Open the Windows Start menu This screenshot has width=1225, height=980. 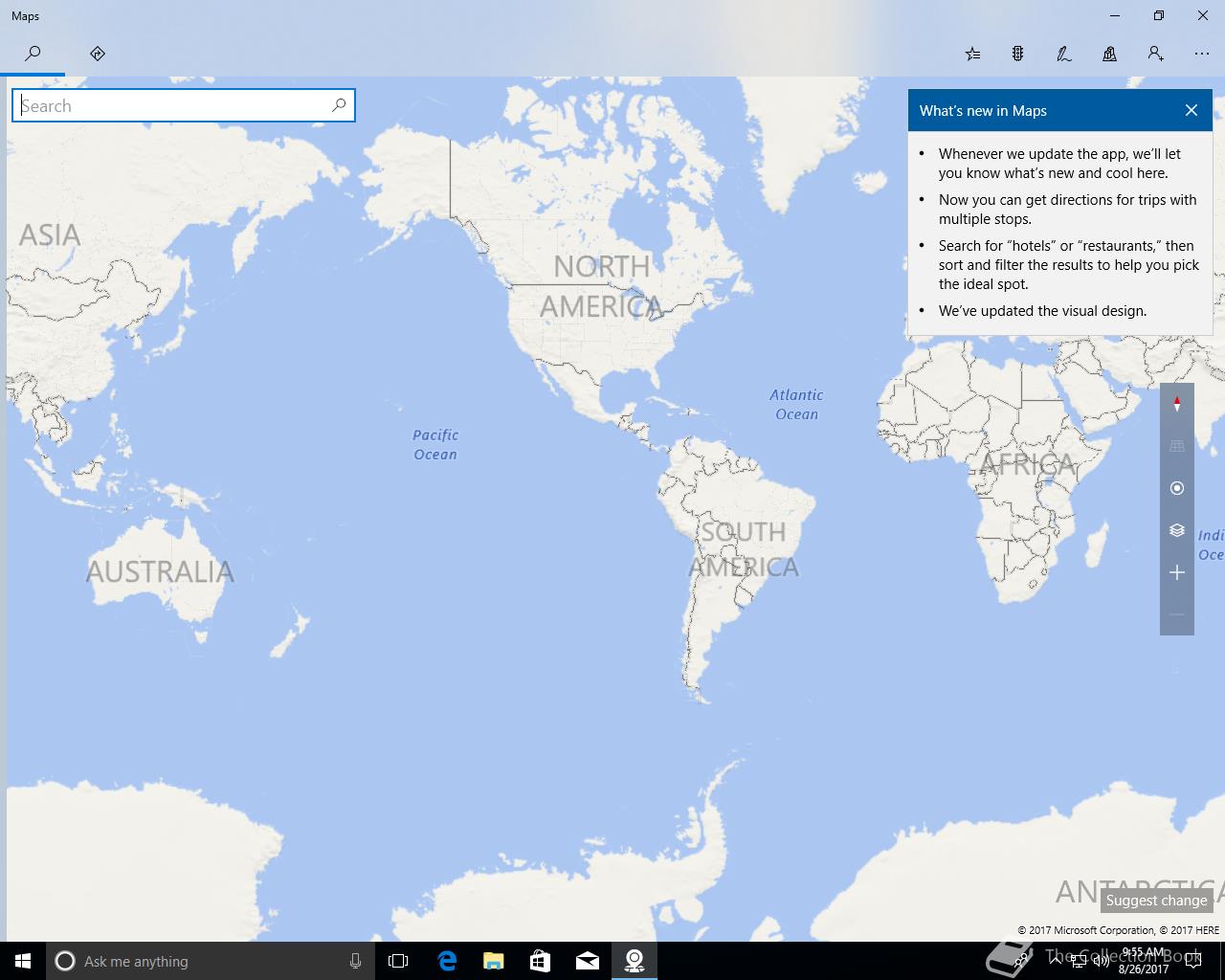(x=23, y=961)
